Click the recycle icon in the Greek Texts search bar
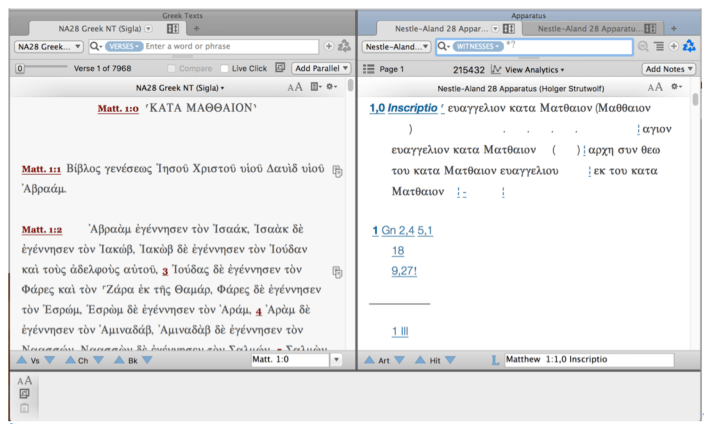Image resolution: width=704 pixels, height=424 pixels. pyautogui.click(x=344, y=47)
